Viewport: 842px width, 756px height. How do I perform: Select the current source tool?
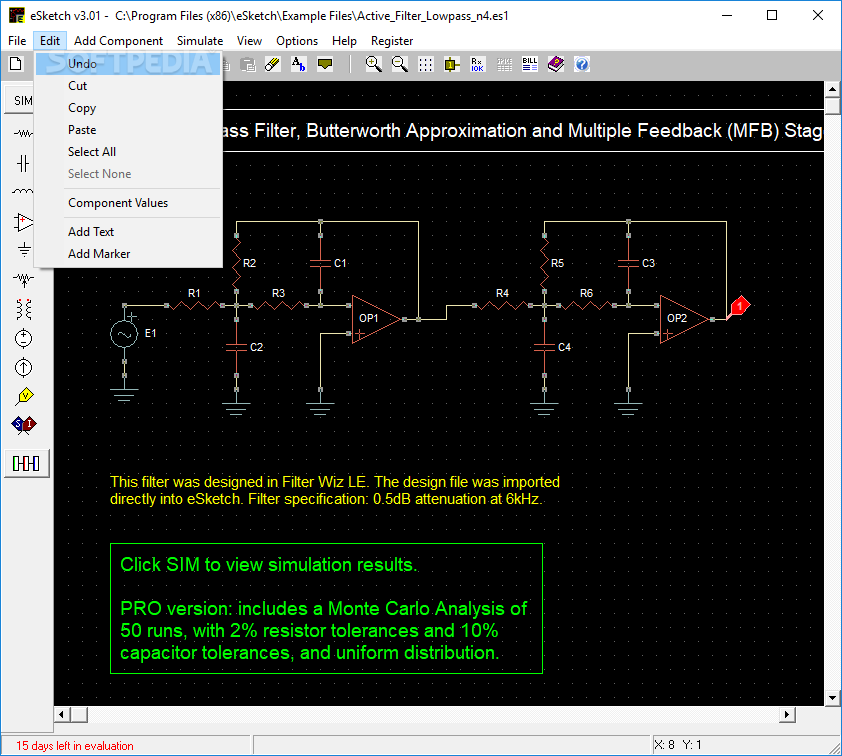pos(24,367)
